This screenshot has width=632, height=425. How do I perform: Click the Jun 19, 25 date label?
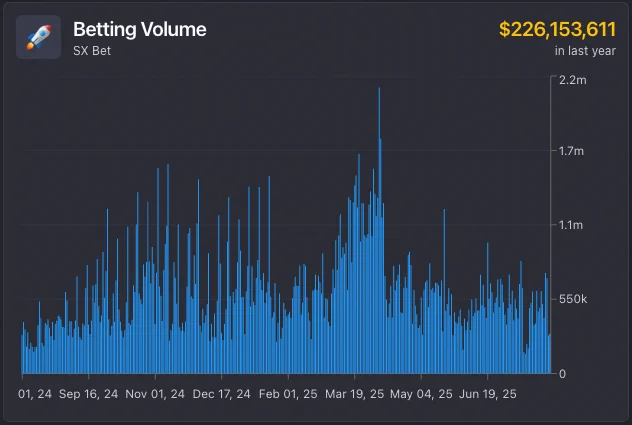coord(487,394)
